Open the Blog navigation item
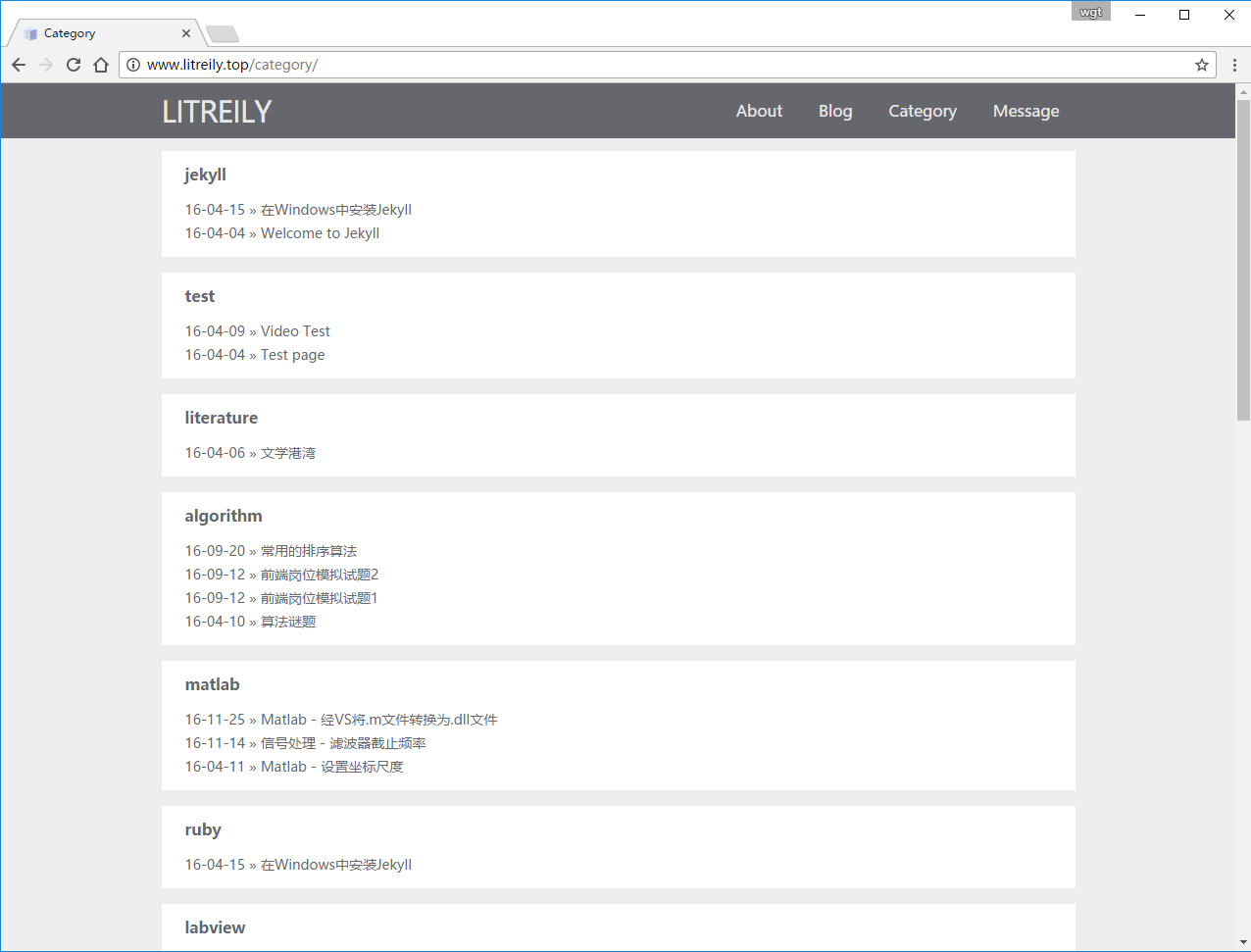Image resolution: width=1251 pixels, height=952 pixels. point(835,111)
